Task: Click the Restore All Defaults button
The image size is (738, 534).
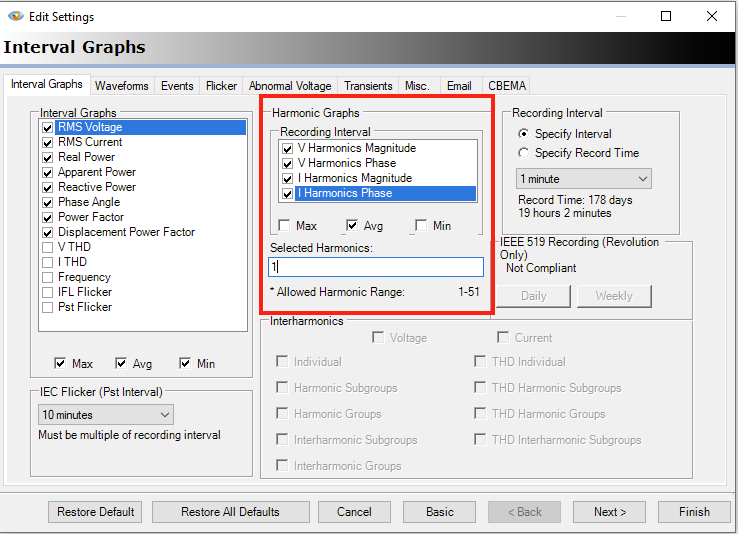Action: pos(230,512)
